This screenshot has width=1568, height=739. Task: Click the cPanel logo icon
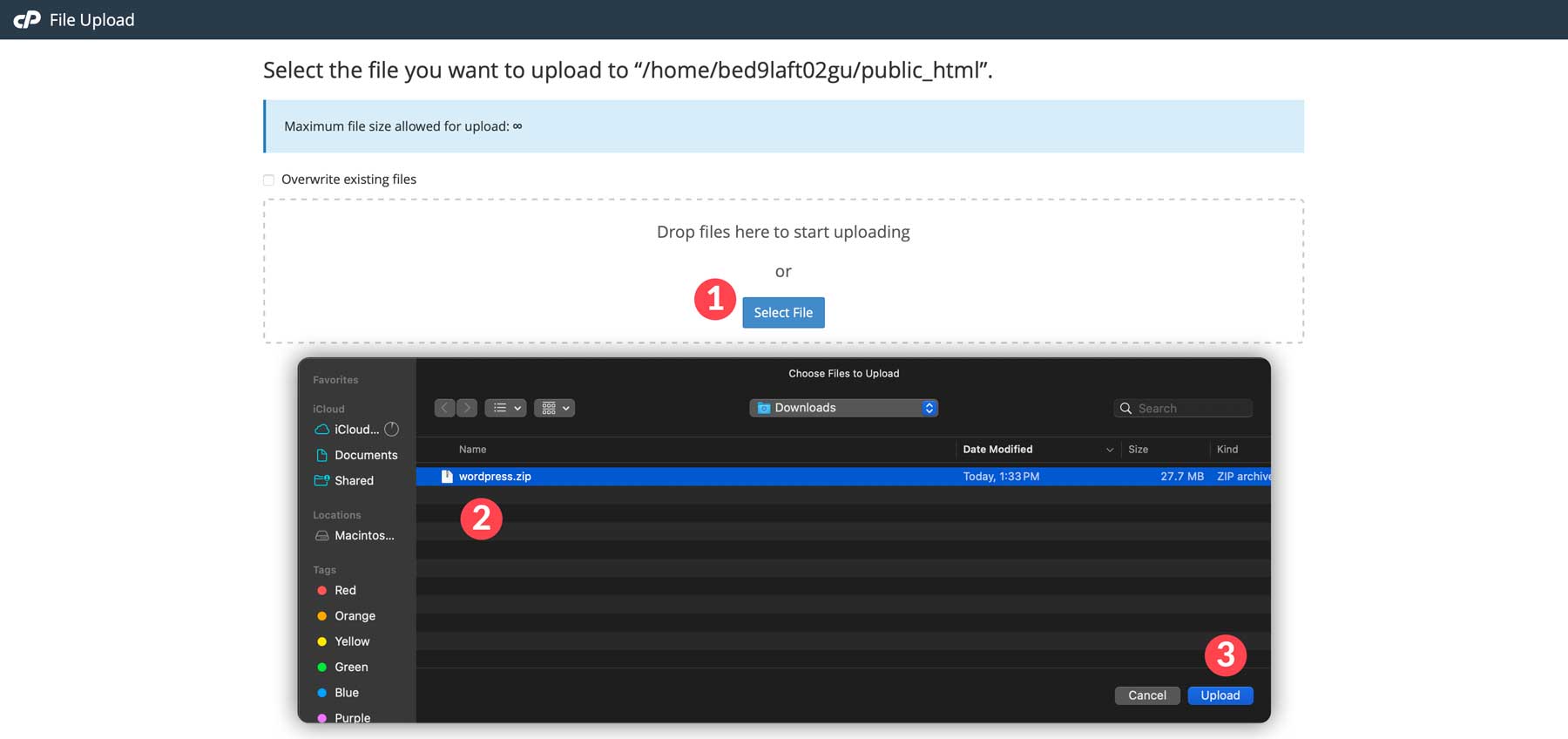pos(27,19)
